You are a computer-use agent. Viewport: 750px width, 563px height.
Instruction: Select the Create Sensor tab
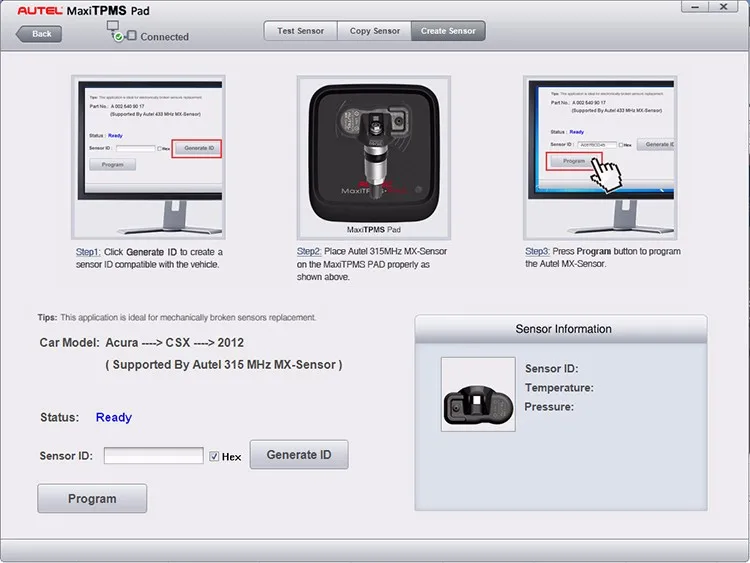tap(448, 31)
